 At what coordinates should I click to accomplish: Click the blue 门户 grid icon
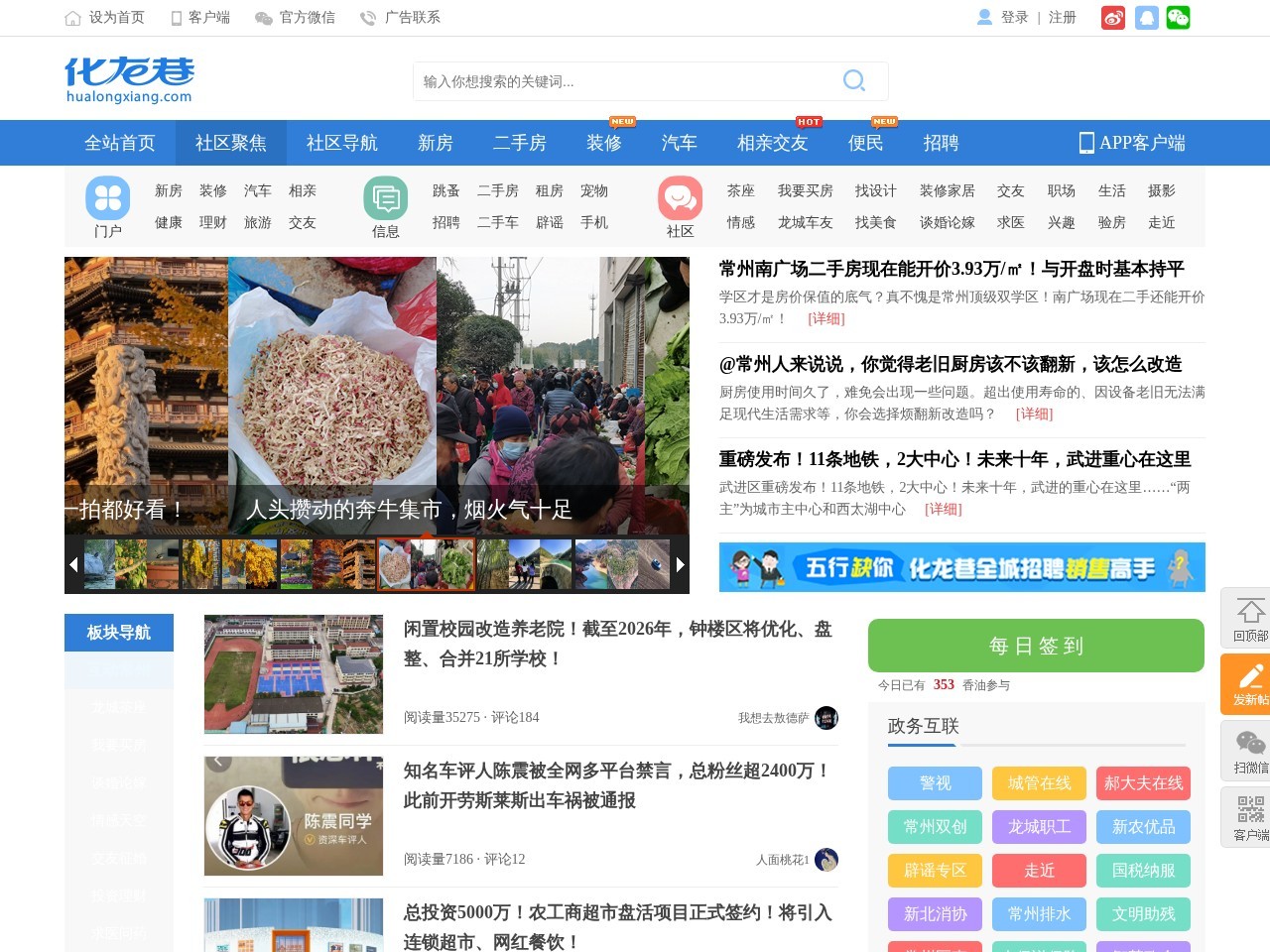[107, 196]
